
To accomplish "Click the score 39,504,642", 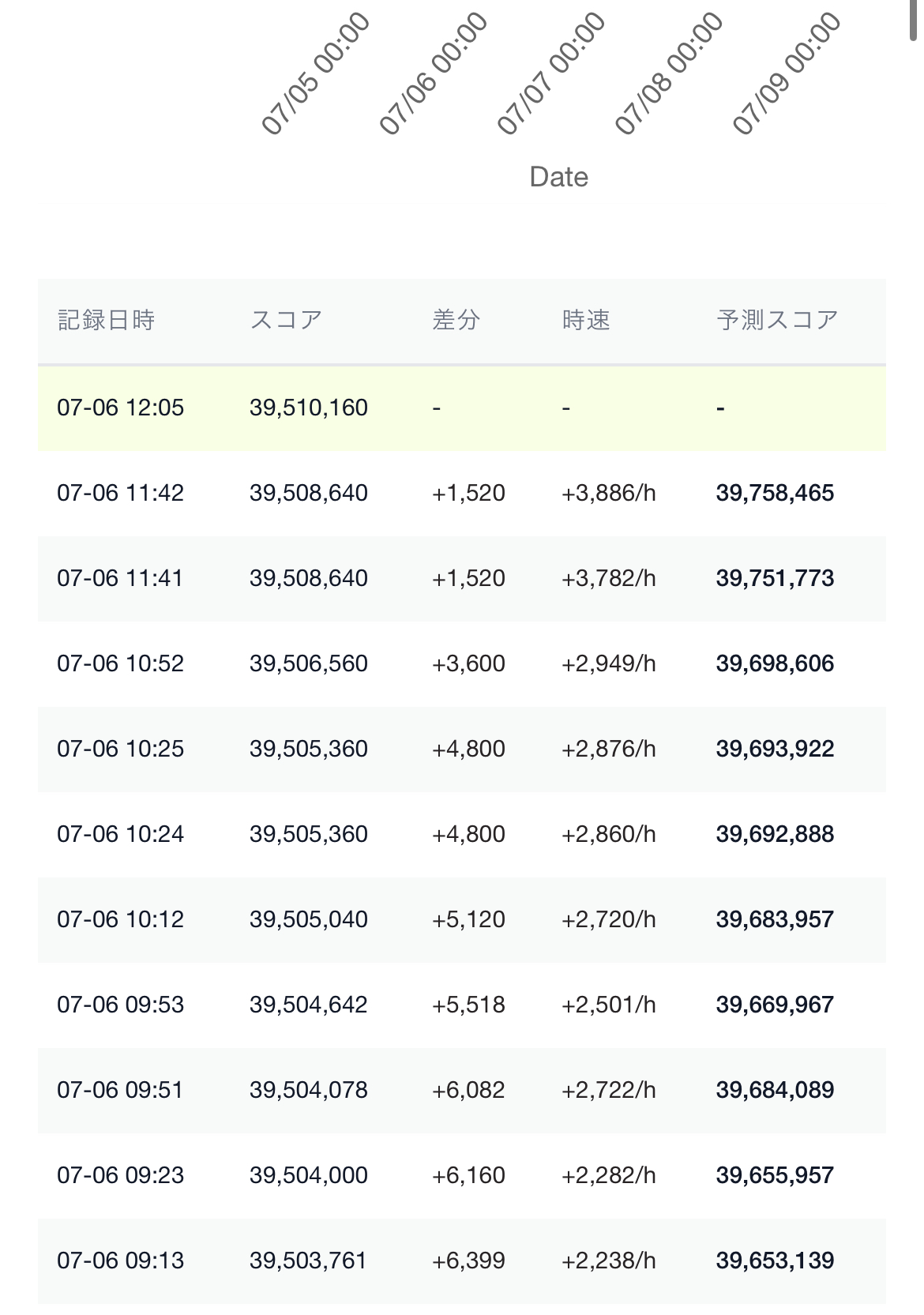I will click(308, 1005).
